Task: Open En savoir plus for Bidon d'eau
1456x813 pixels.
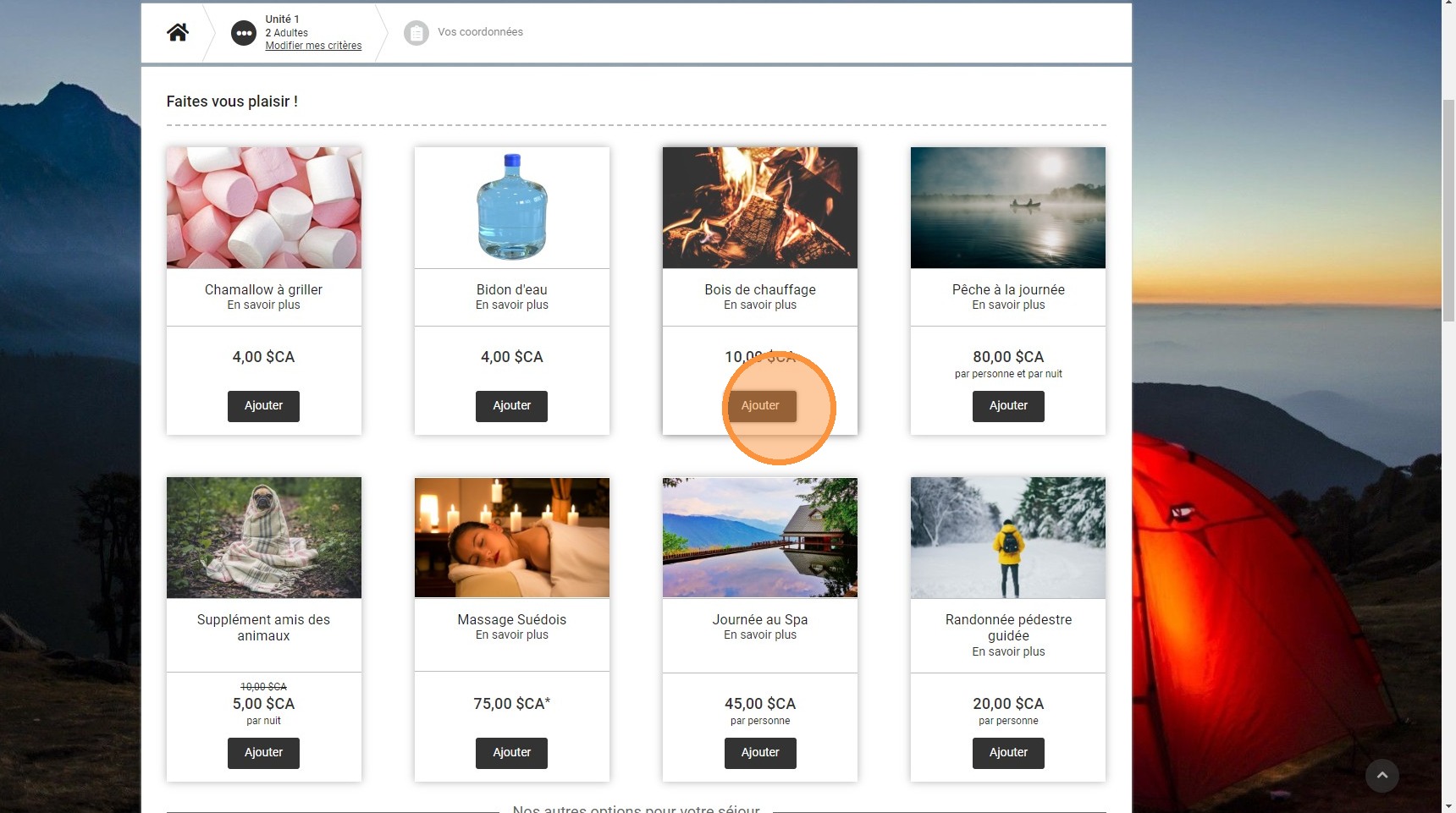Action: [511, 305]
